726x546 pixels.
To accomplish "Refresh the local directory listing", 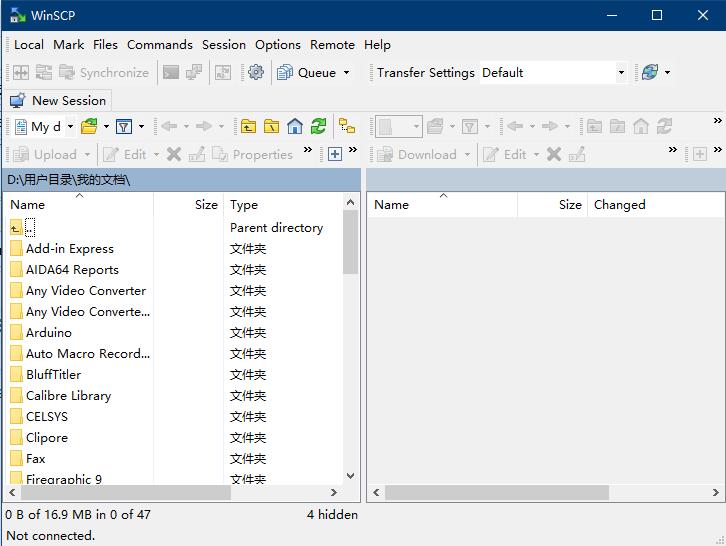I will [318, 126].
